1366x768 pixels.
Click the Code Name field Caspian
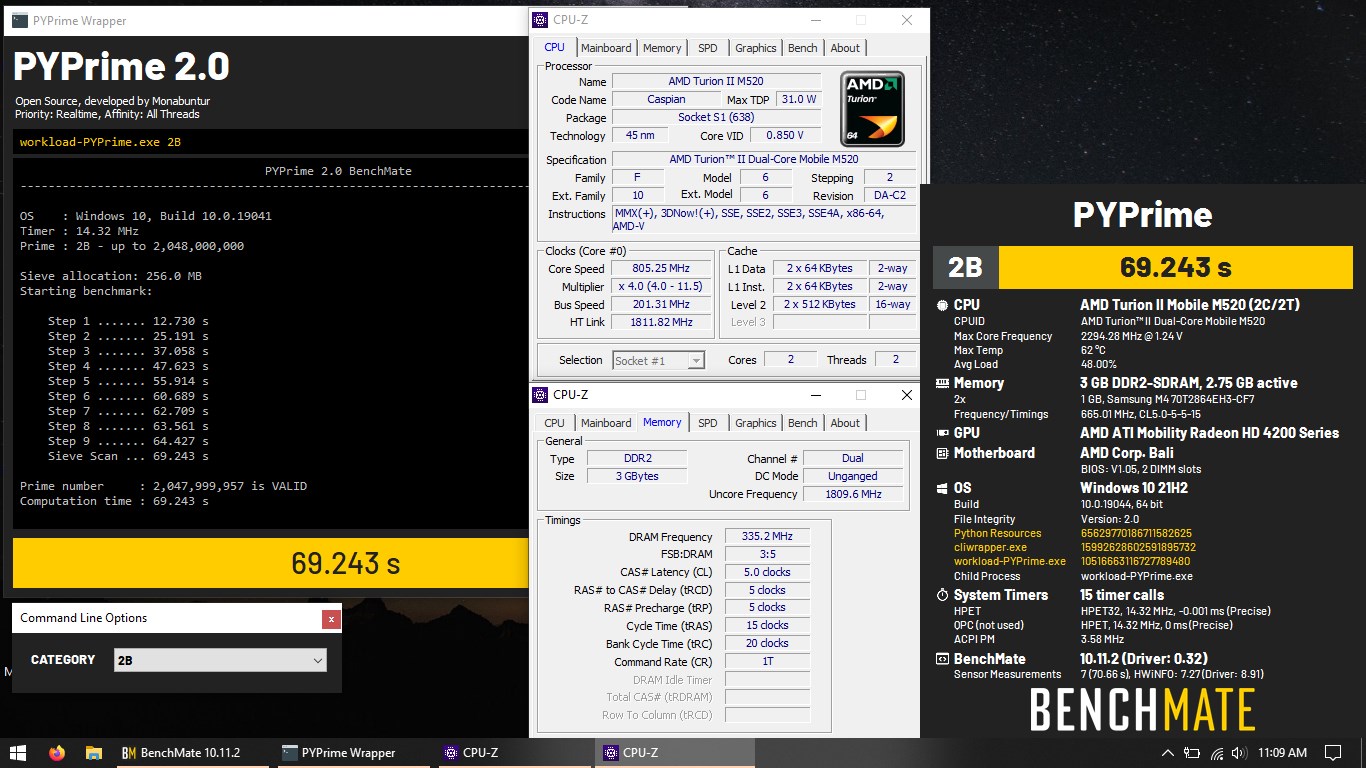coord(666,100)
